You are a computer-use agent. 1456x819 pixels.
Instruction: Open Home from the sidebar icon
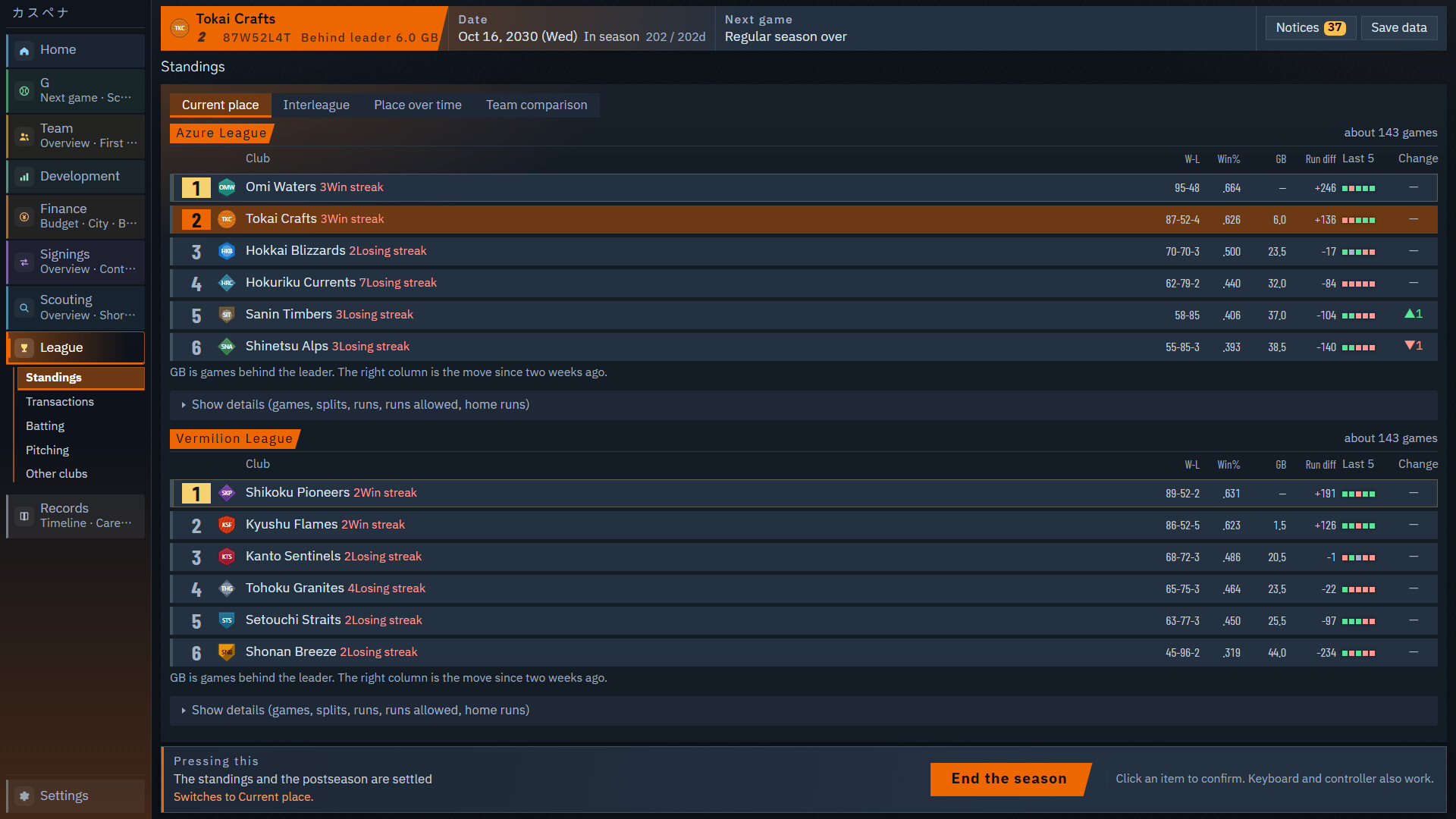[24, 51]
